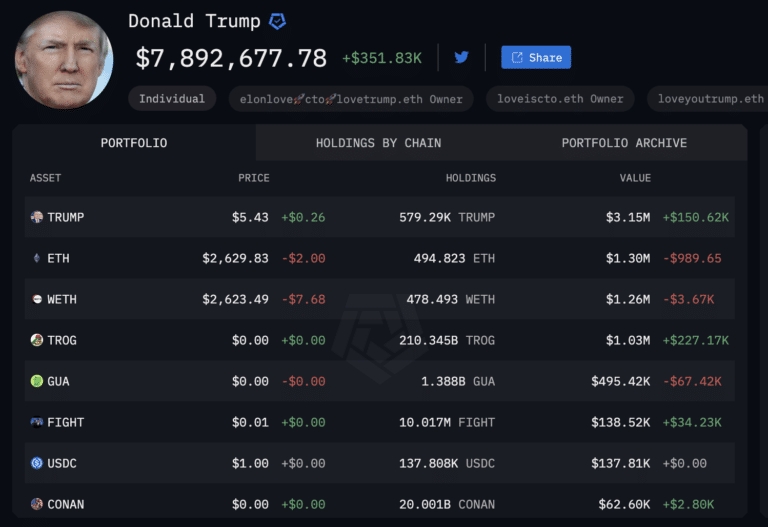Click the VALUE column header

pos(635,178)
